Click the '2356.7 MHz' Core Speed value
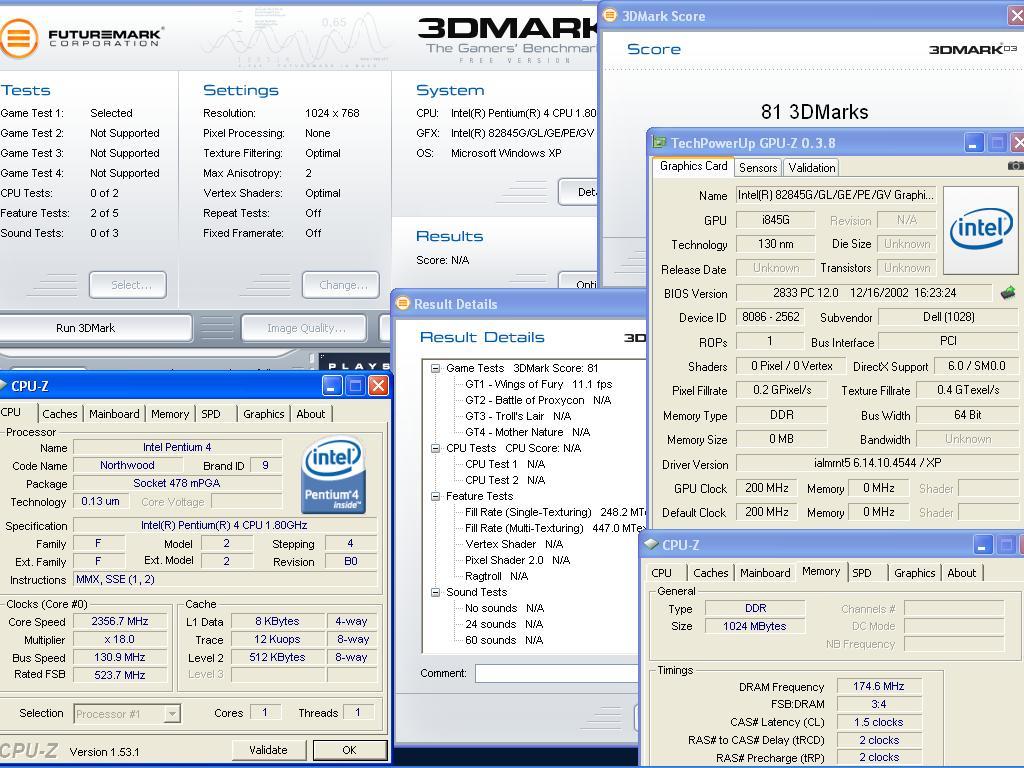The width and height of the screenshot is (1024, 768). (x=120, y=621)
